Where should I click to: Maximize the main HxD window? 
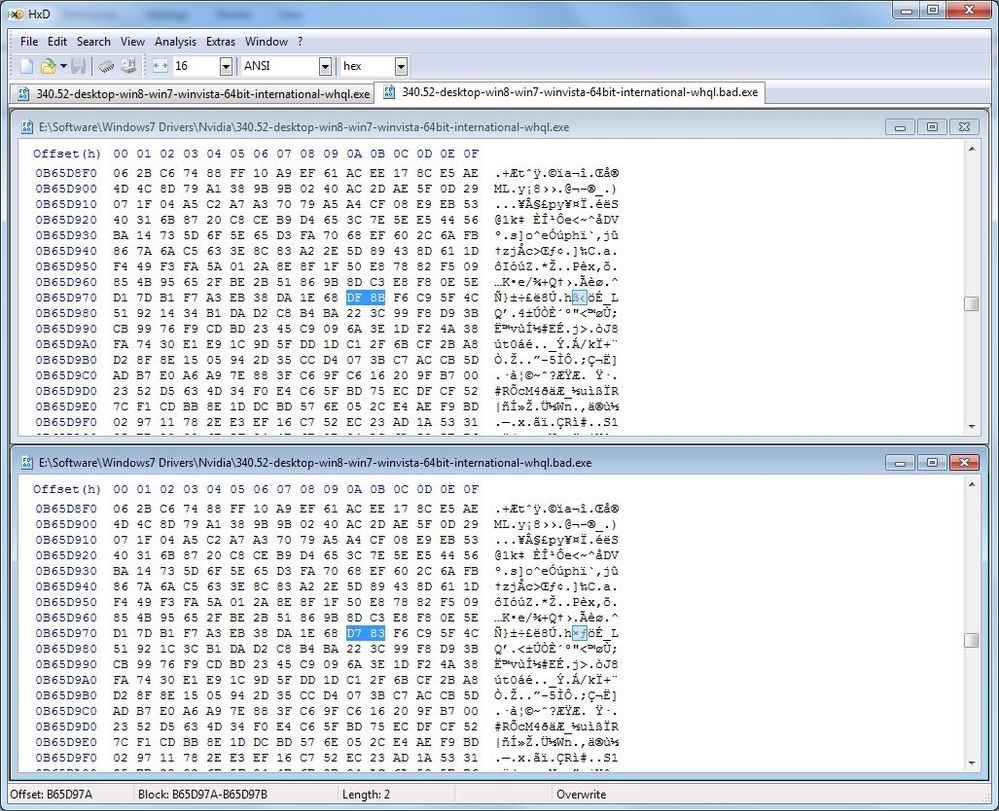tap(933, 10)
